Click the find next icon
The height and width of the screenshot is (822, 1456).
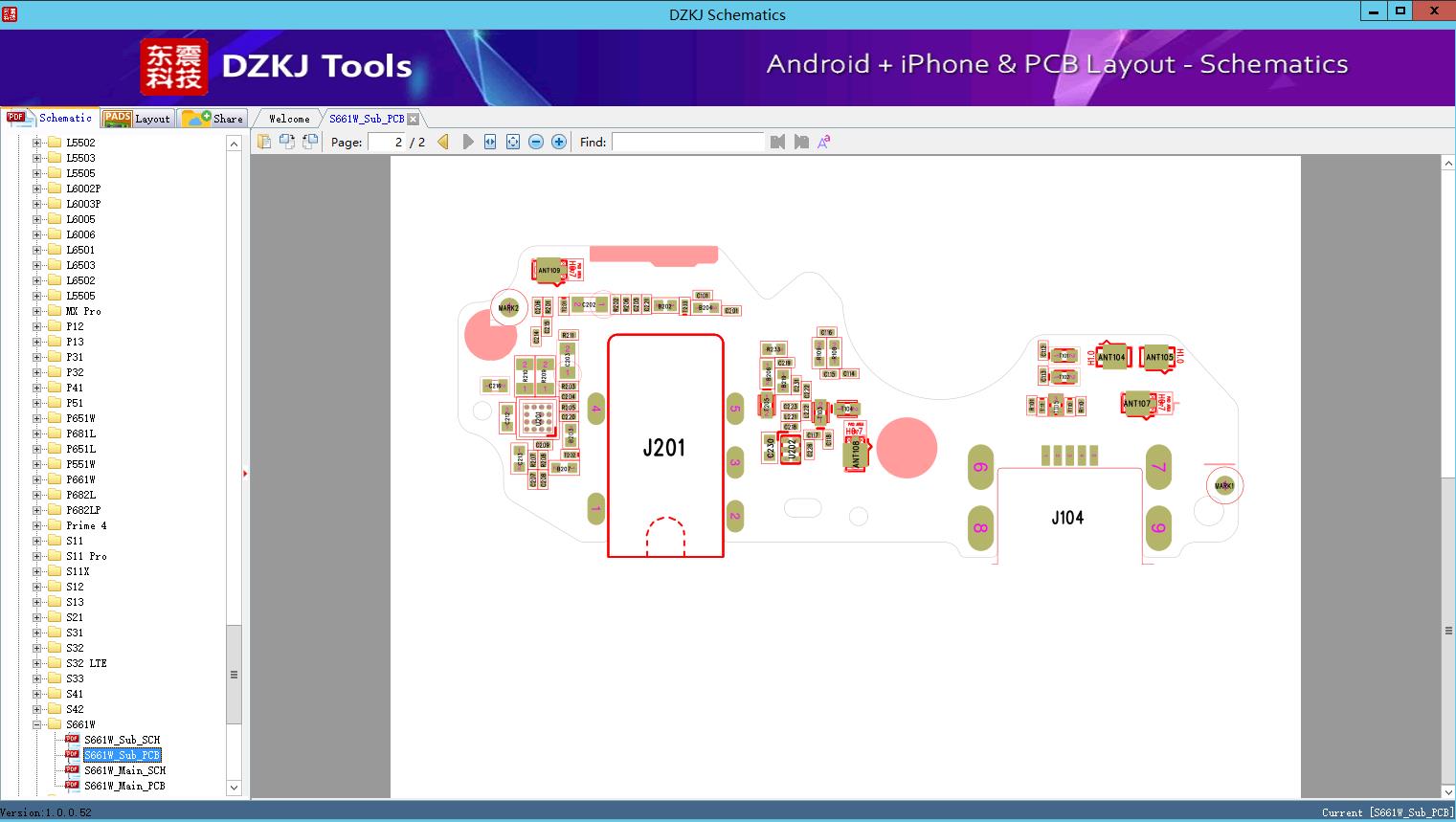pyautogui.click(x=801, y=142)
